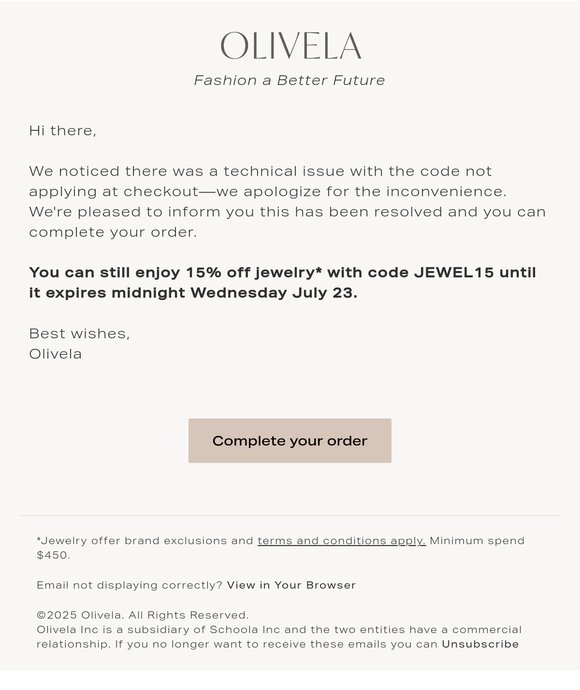Click We're pleased to inform you sentence
Viewport: 580px width, 690px height.
287,222
